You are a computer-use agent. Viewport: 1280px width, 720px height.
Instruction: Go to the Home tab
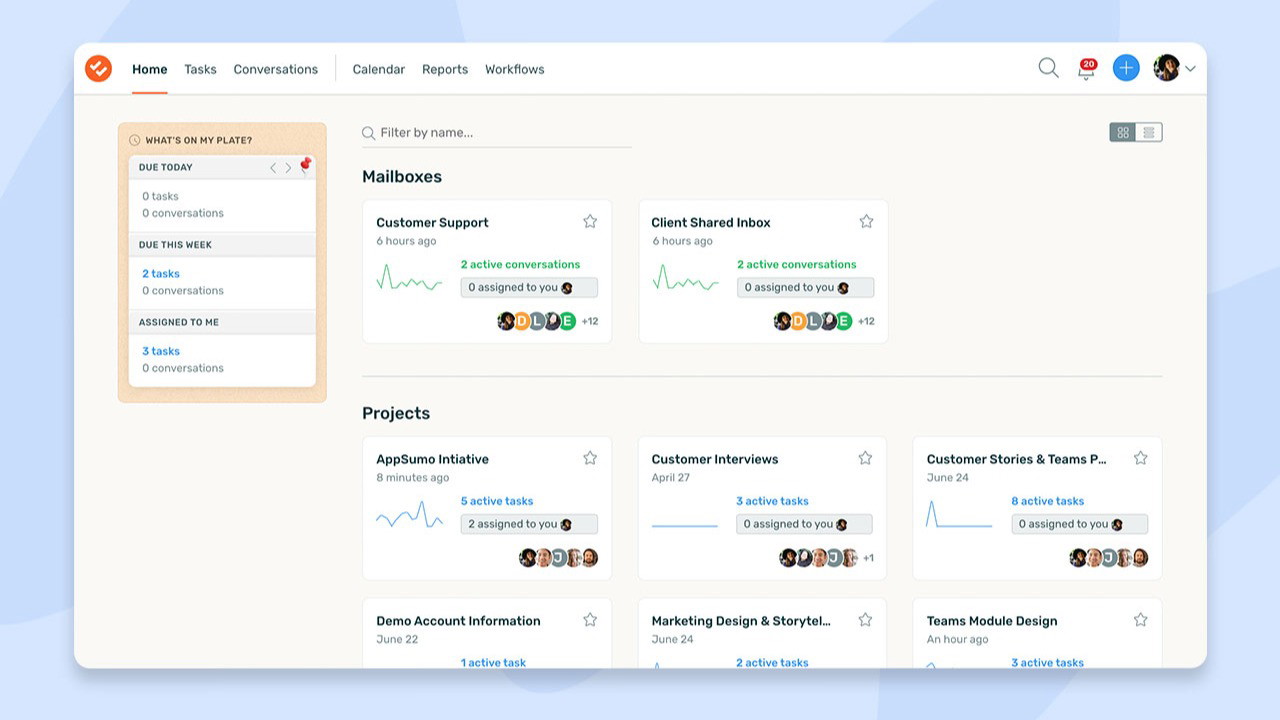[150, 69]
